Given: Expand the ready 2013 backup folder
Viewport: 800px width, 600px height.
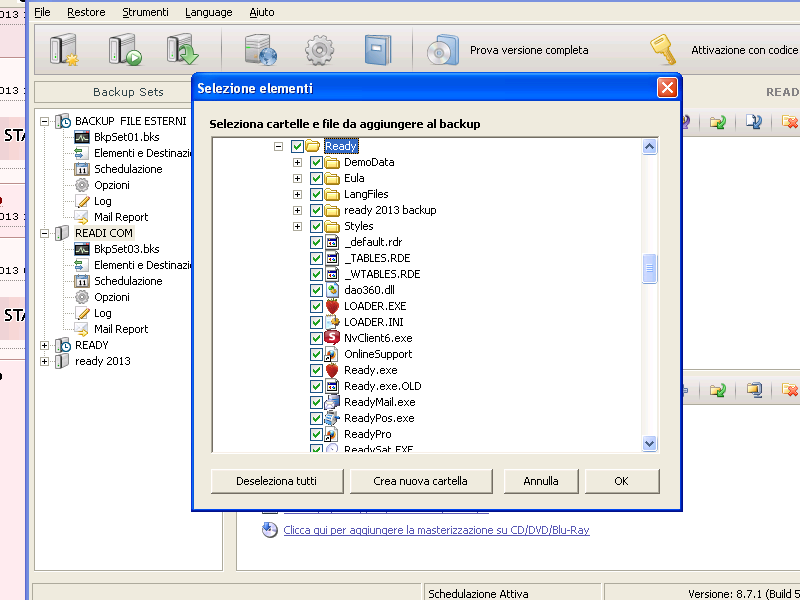Looking at the screenshot, I should coord(297,210).
